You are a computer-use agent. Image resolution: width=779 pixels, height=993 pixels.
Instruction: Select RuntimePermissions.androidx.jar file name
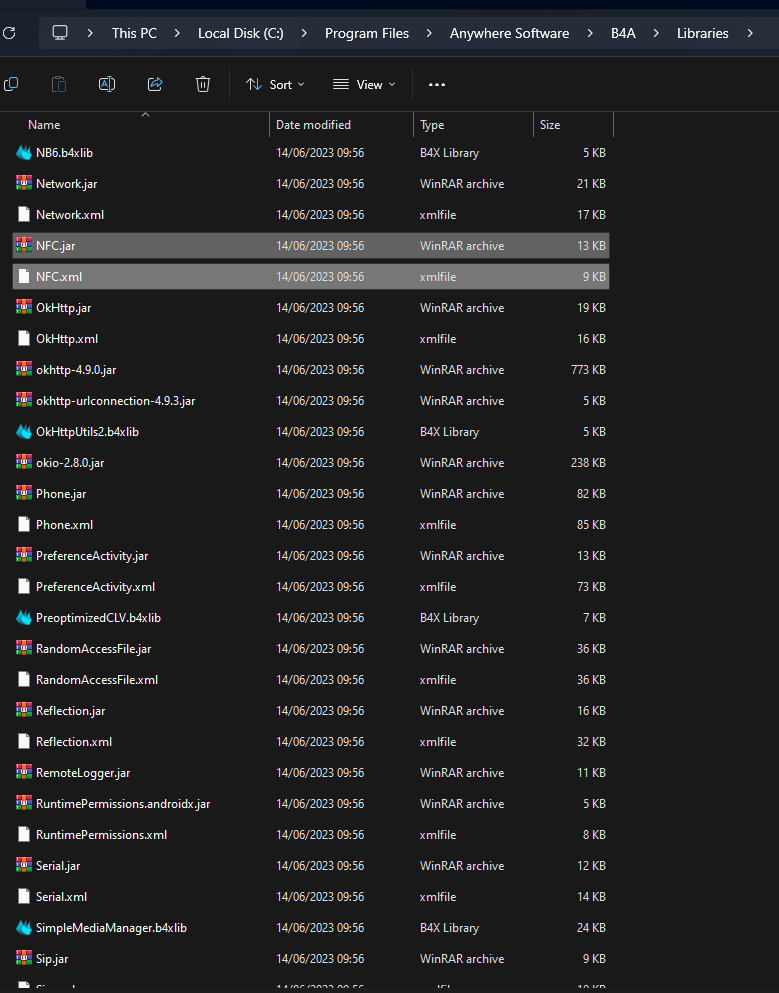click(123, 804)
